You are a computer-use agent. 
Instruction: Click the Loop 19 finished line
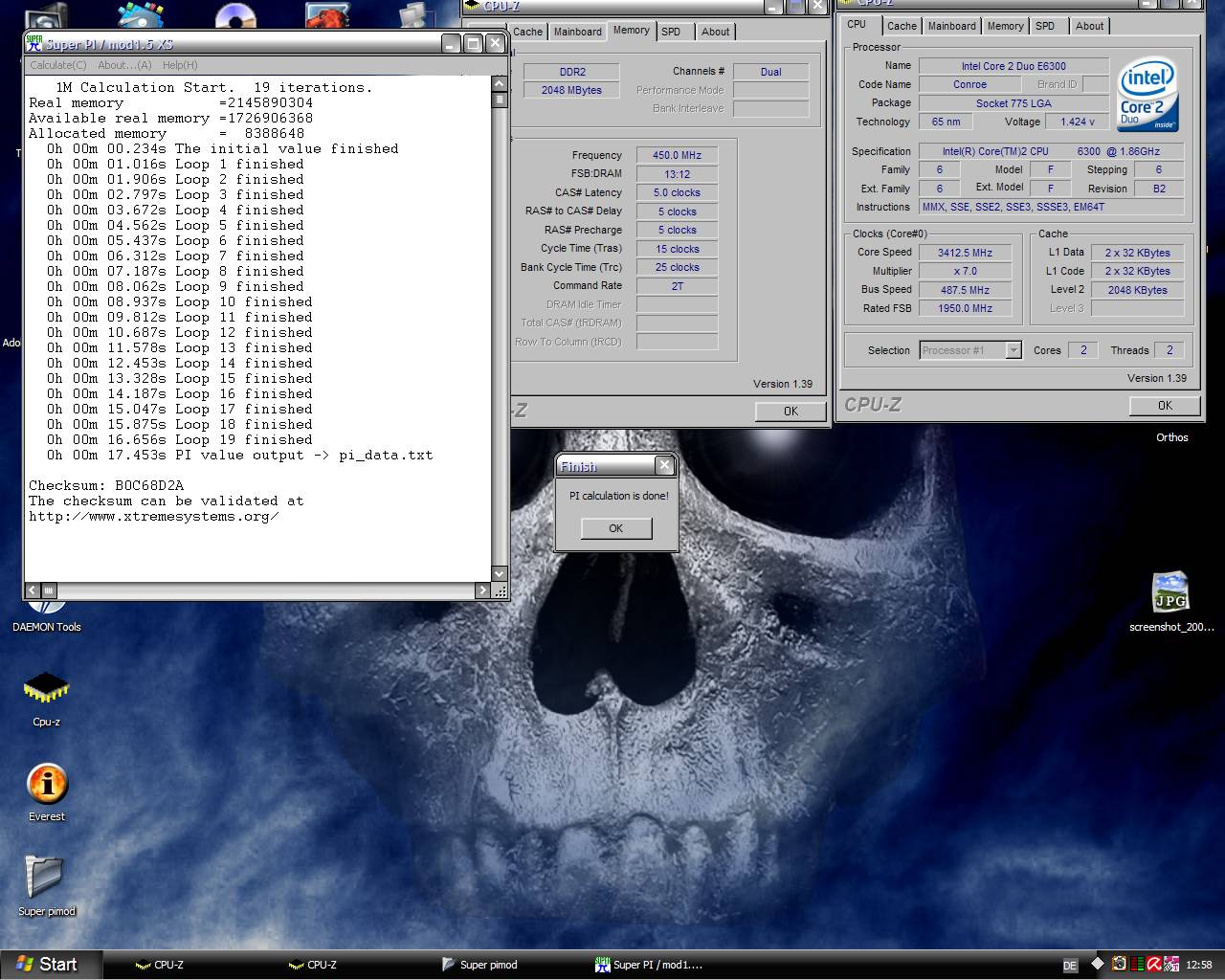coord(180,439)
